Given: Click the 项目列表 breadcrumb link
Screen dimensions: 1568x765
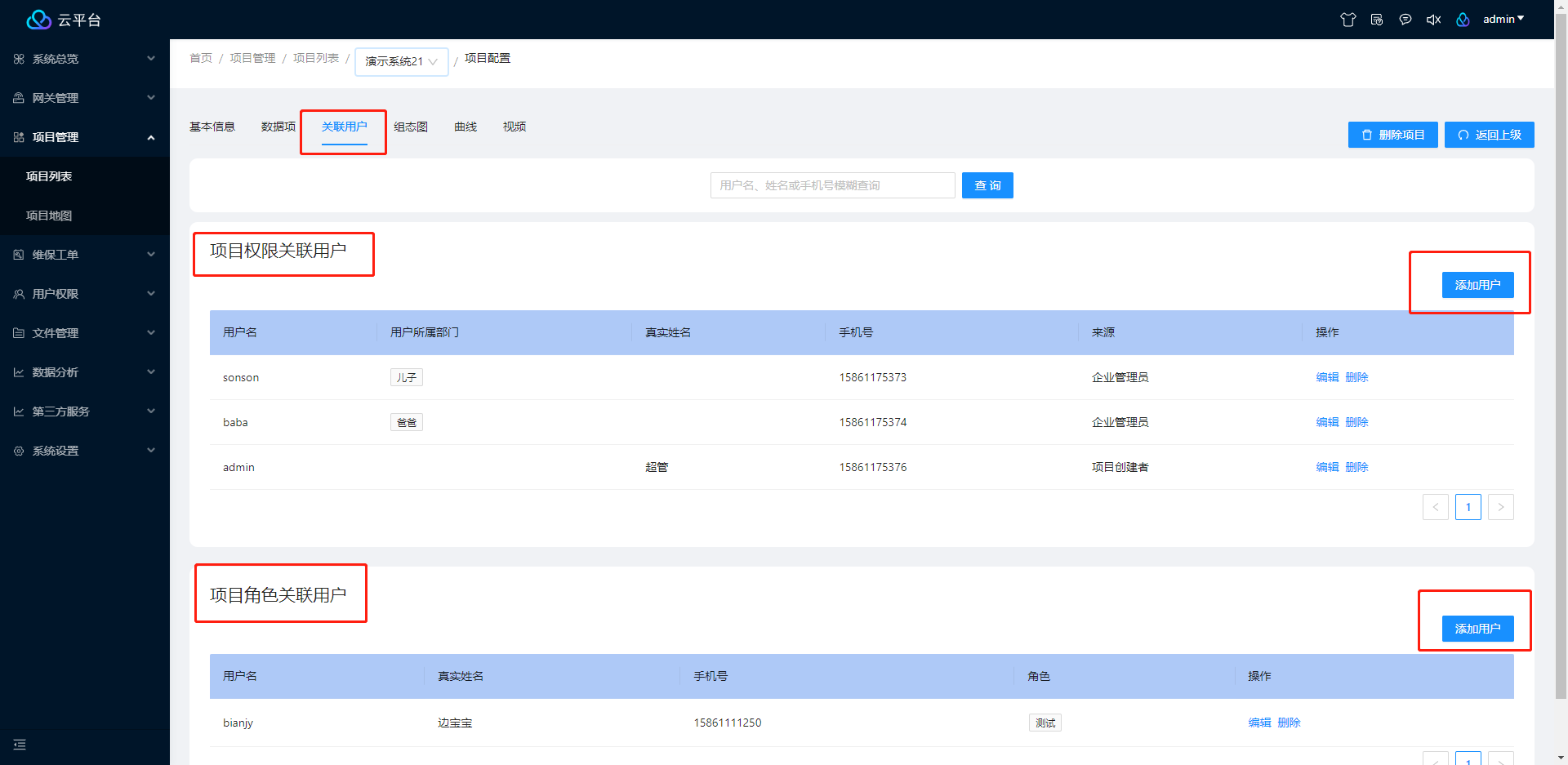Looking at the screenshot, I should [x=316, y=58].
